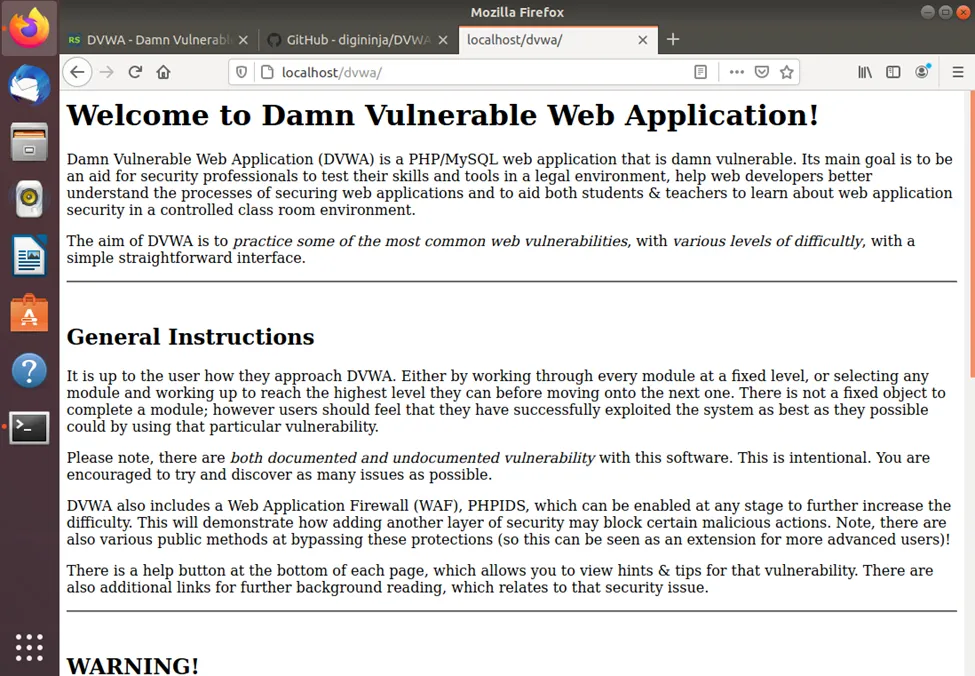This screenshot has width=975, height=676.
Task: Click italic text 'various levels of difficultly'
Action: point(768,241)
